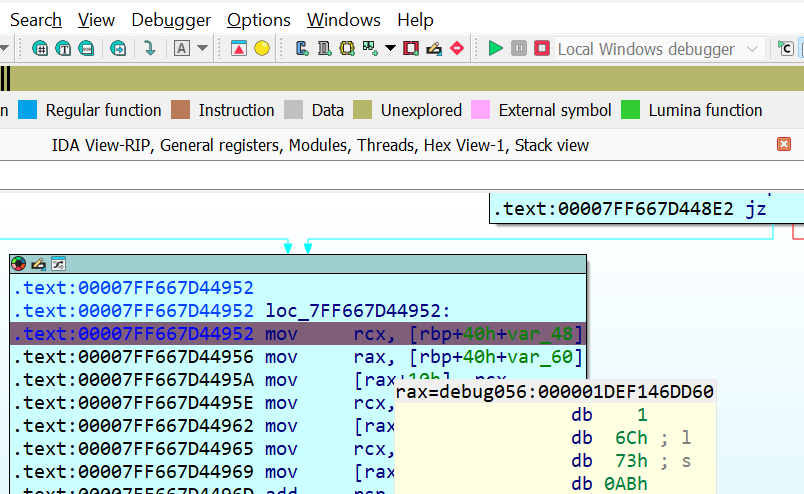
Task: Expand the text style 'A' dropdown arrow
Action: click(x=203, y=48)
